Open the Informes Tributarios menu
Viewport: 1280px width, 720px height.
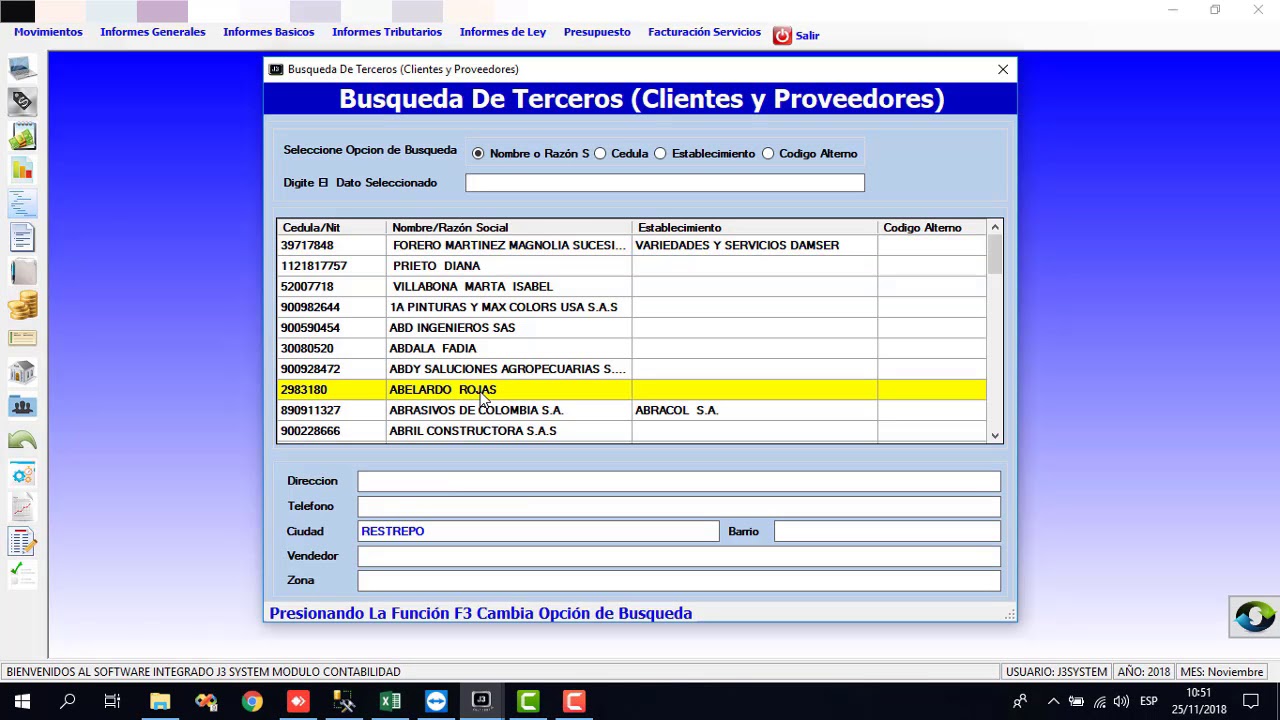387,32
